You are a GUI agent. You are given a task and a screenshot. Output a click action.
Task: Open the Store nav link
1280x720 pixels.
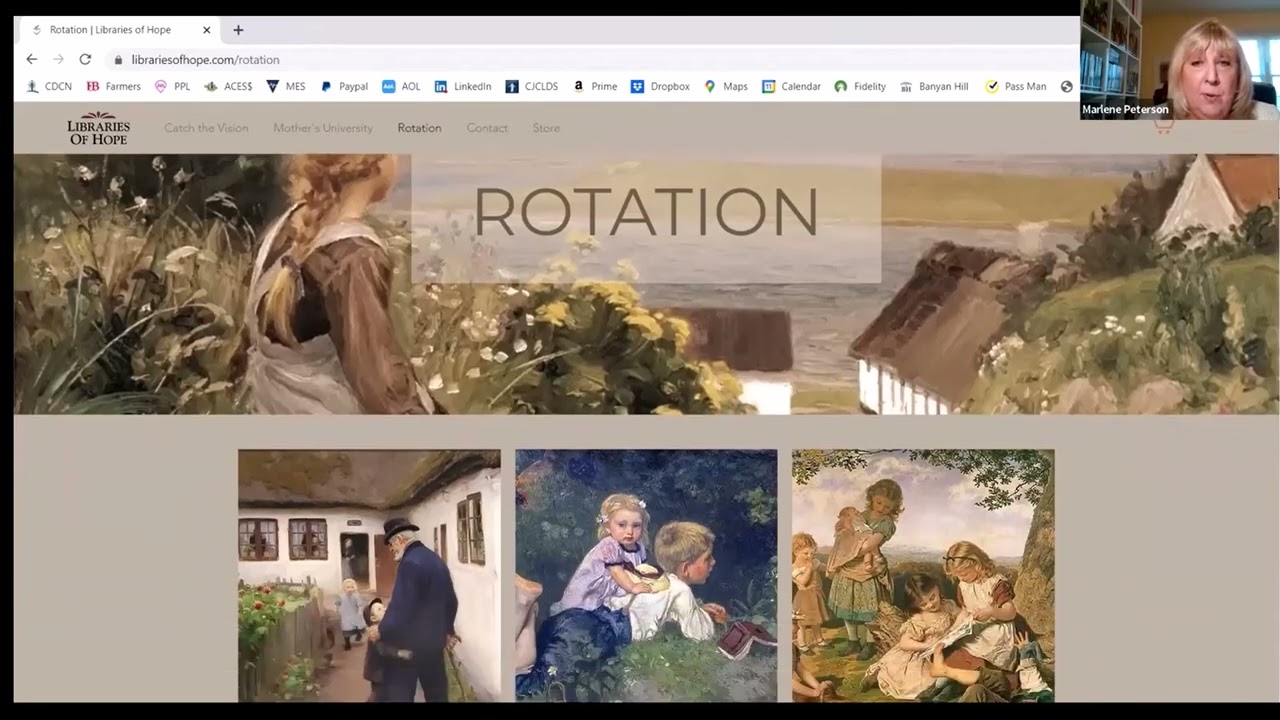coord(546,128)
